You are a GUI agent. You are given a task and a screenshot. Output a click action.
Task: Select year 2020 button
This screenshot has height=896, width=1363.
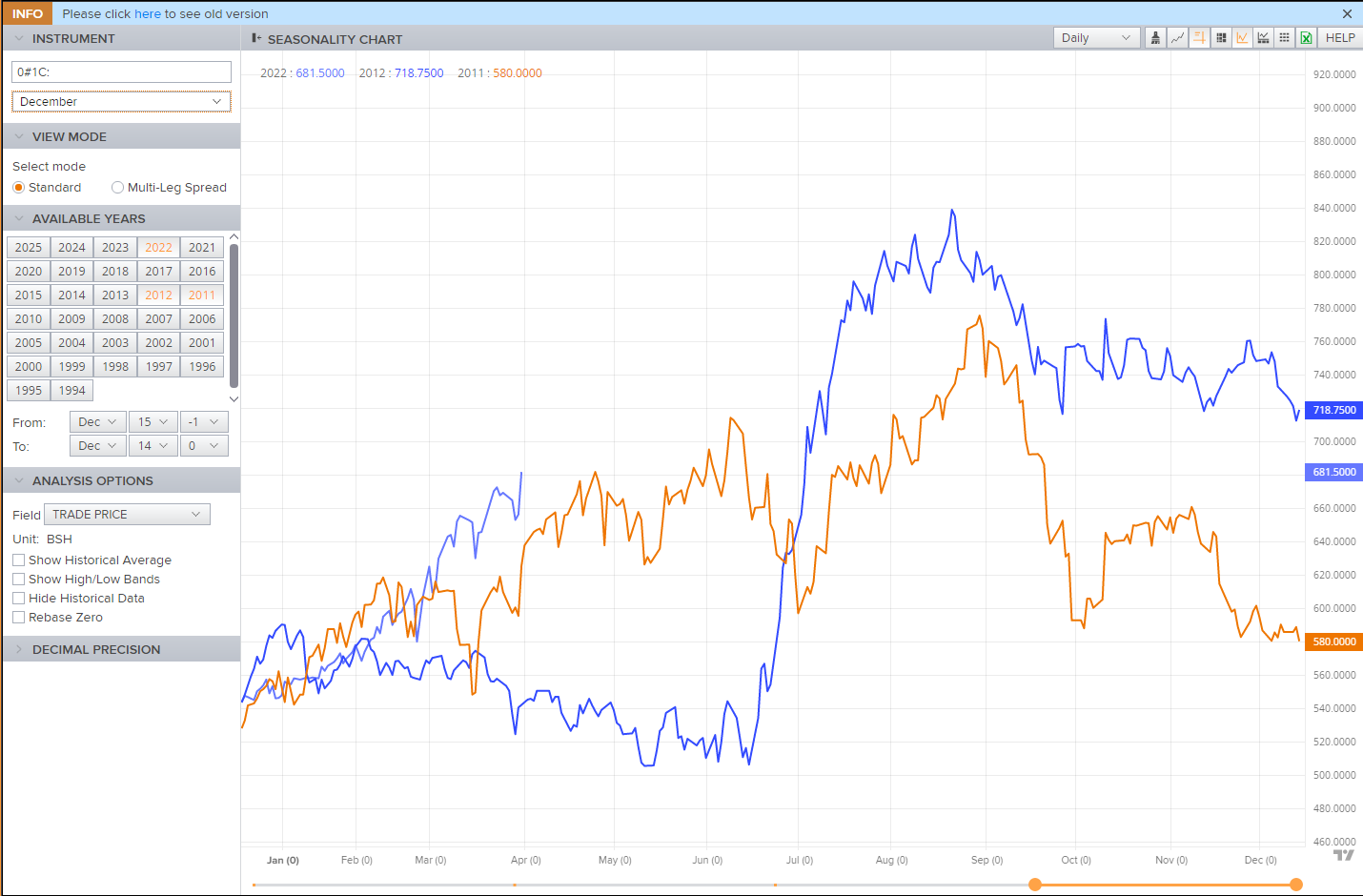coord(29,271)
